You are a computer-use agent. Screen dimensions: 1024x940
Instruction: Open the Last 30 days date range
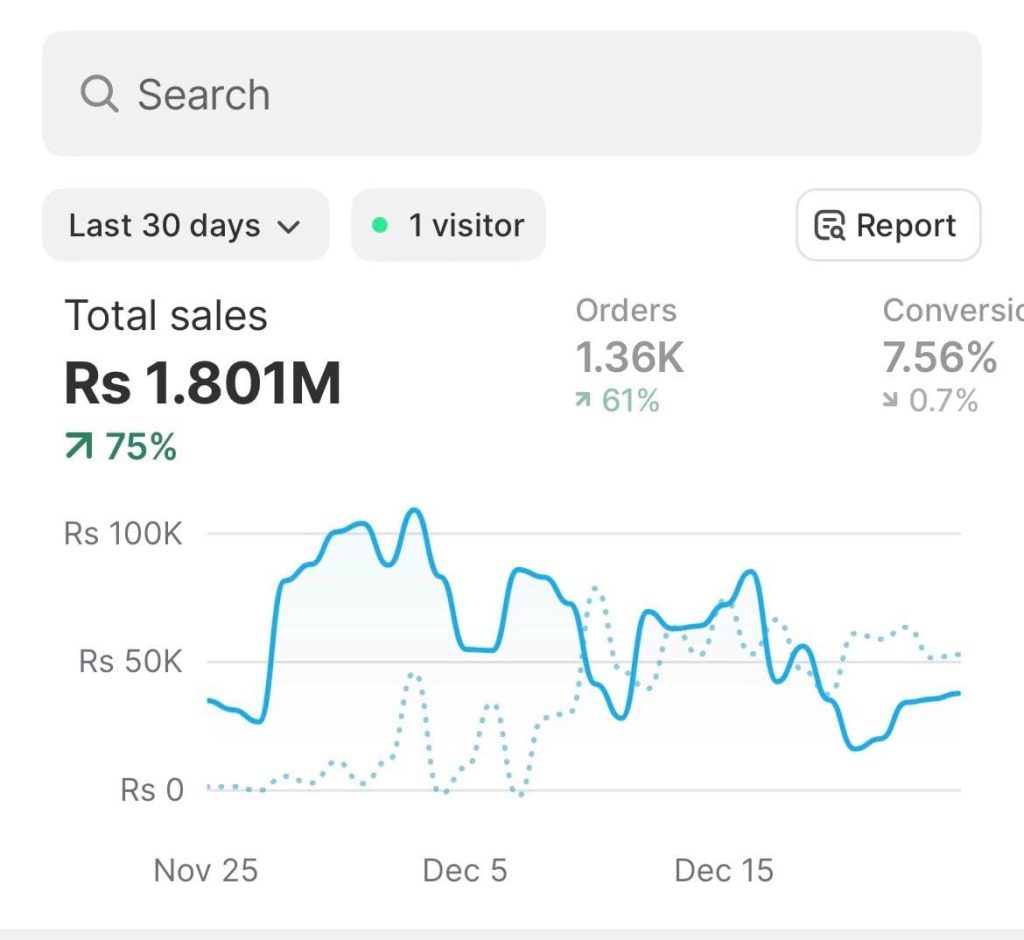(x=185, y=226)
